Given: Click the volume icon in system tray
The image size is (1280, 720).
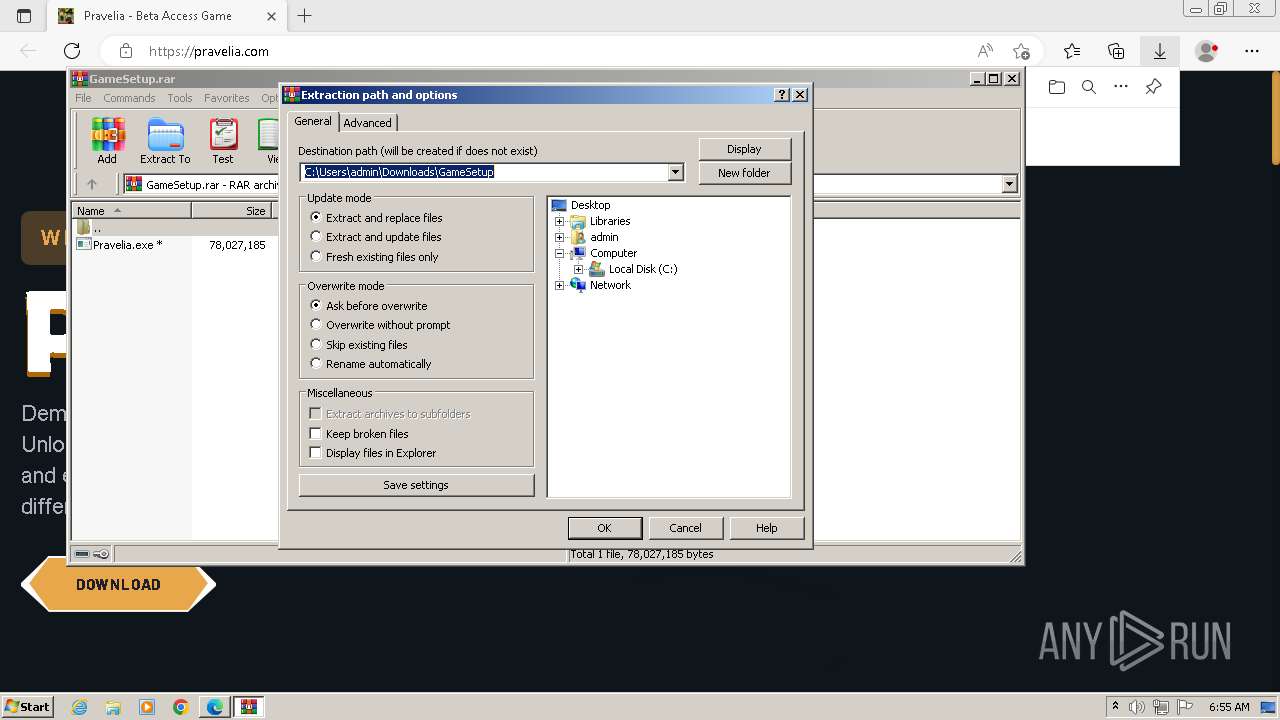Looking at the screenshot, I should (x=1137, y=707).
